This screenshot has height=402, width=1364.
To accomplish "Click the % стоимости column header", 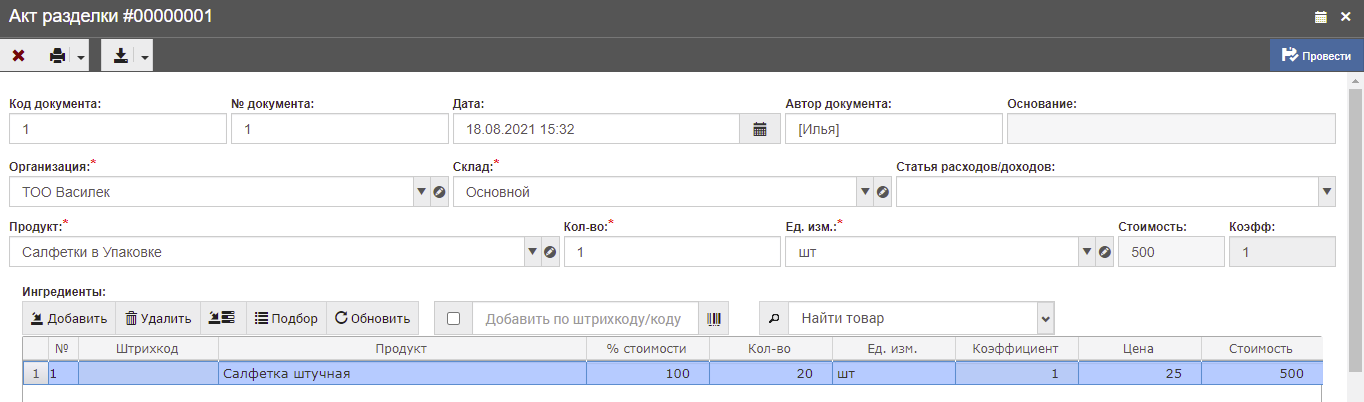I will point(648,348).
